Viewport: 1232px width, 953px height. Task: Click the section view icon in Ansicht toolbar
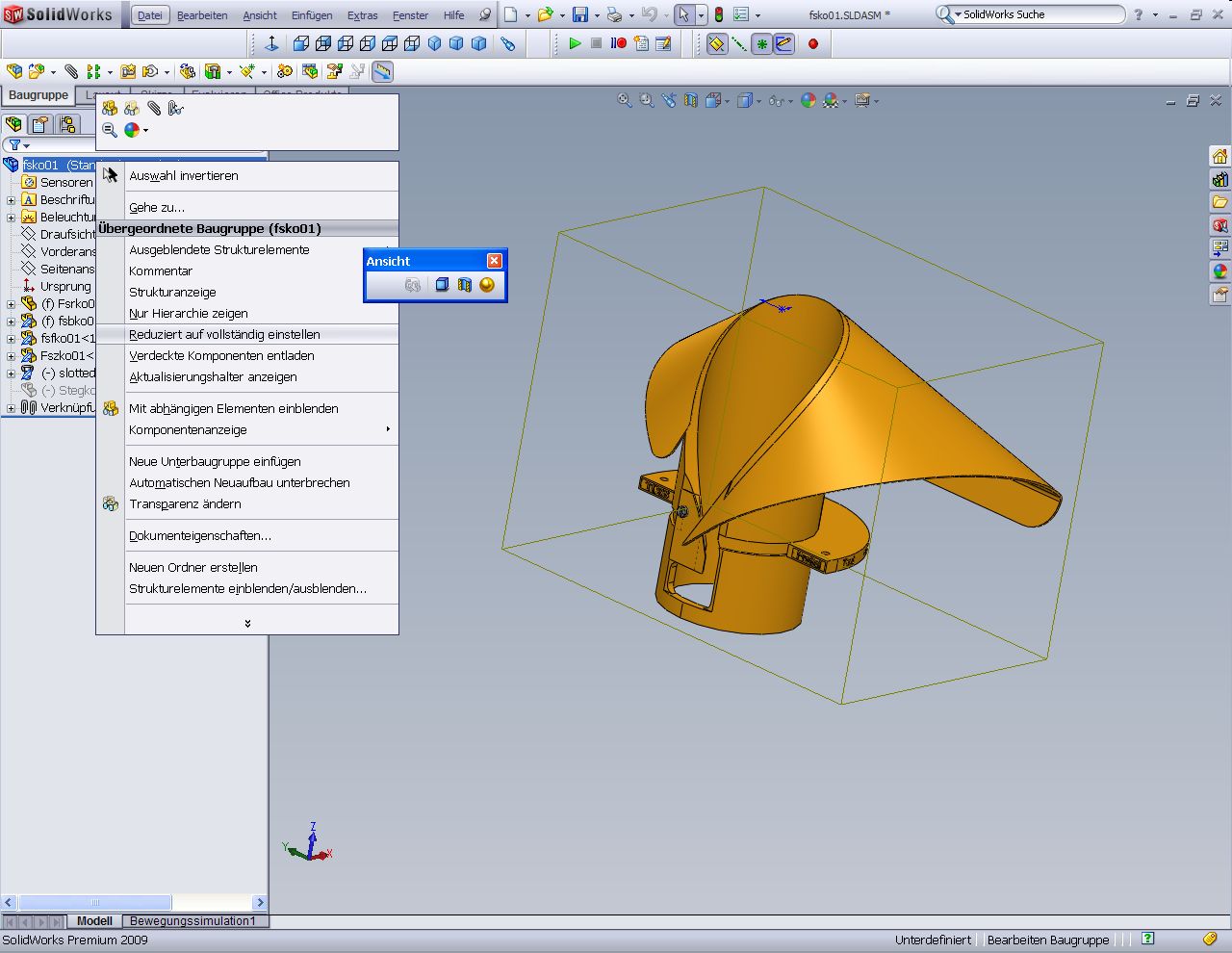coord(465,285)
